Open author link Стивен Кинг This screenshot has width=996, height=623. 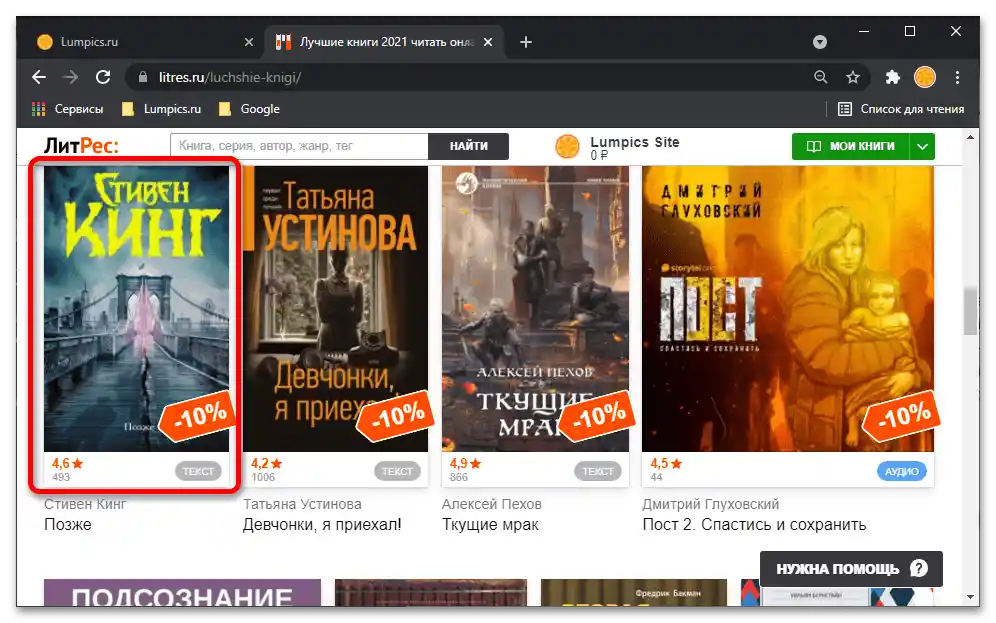[x=85, y=504]
